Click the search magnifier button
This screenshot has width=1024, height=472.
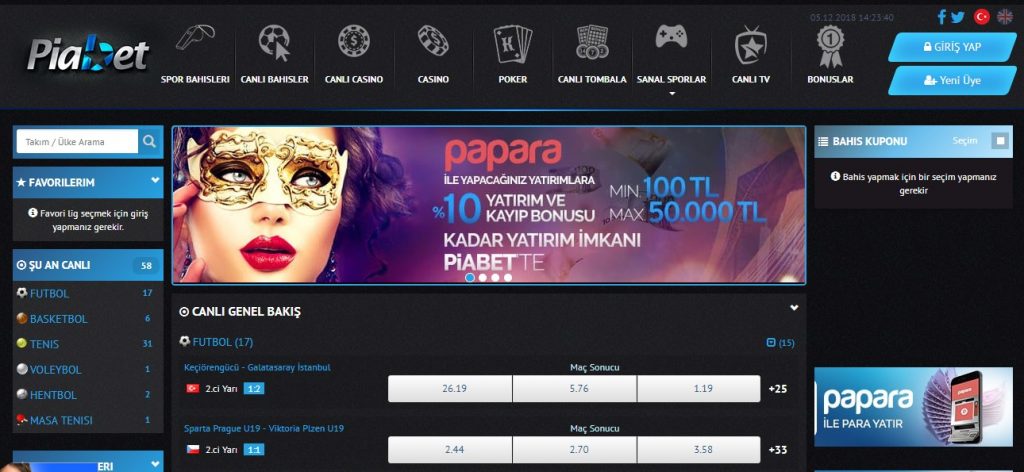150,141
